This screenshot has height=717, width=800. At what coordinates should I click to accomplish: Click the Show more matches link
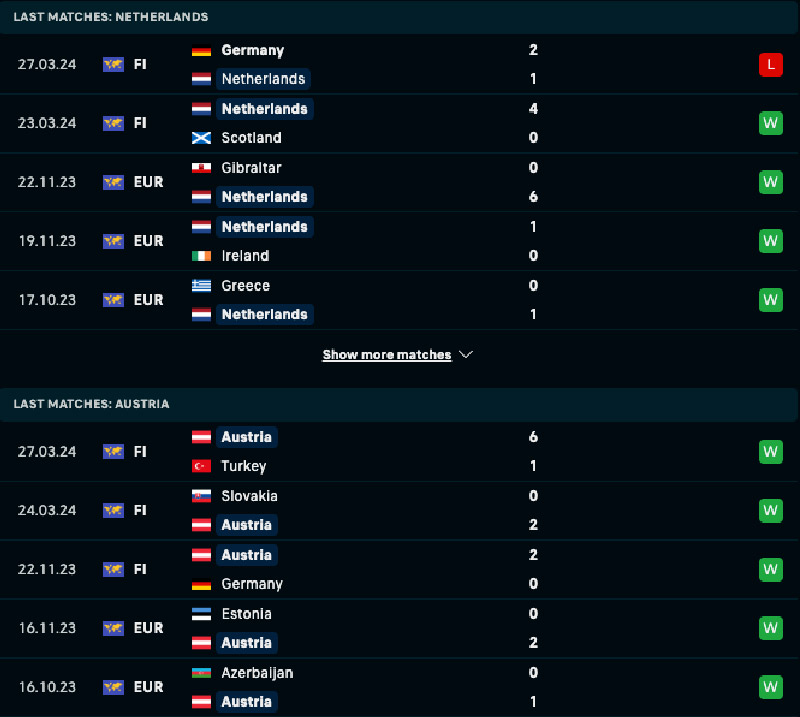(x=386, y=355)
